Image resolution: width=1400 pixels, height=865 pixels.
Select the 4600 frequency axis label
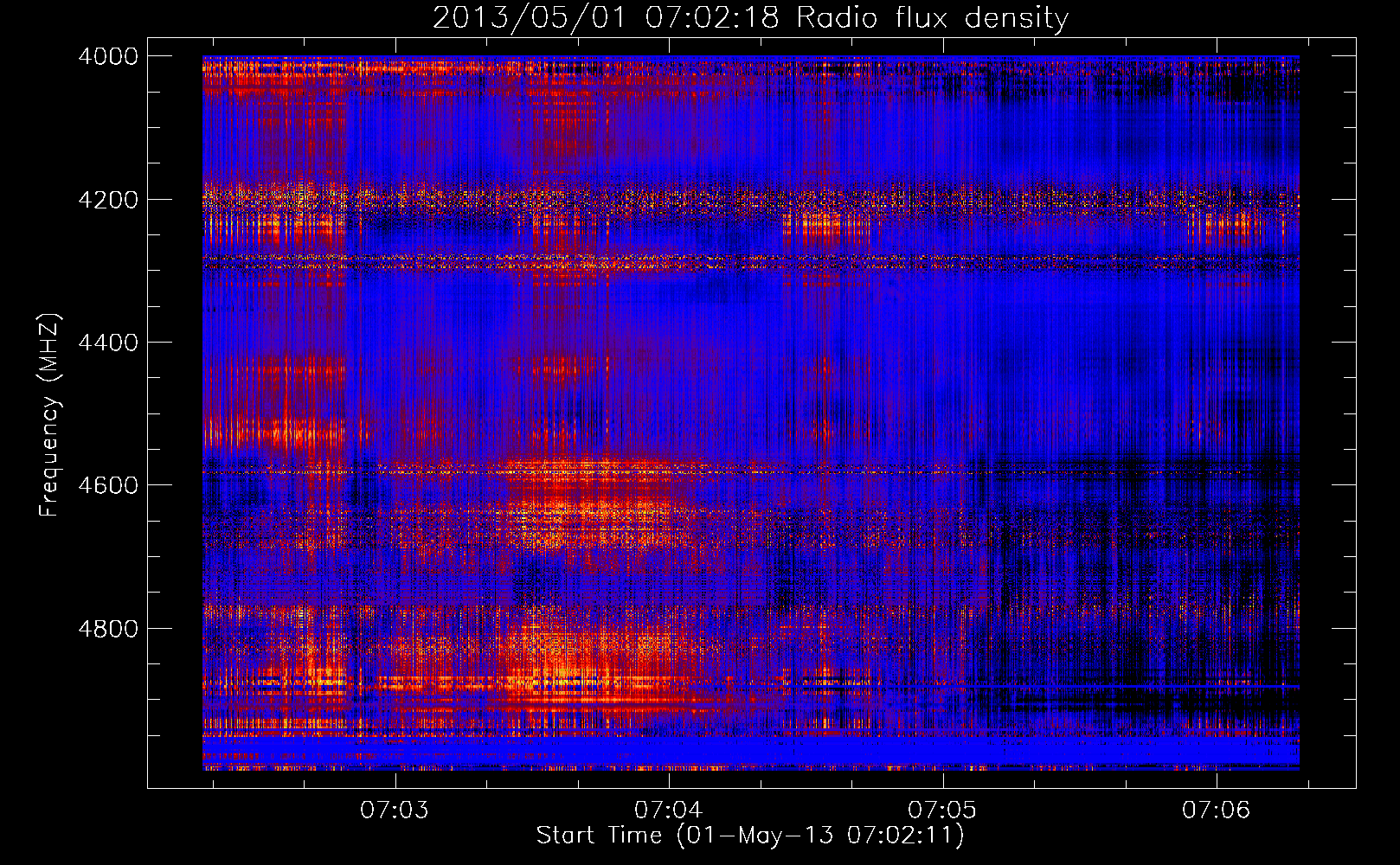[x=108, y=485]
